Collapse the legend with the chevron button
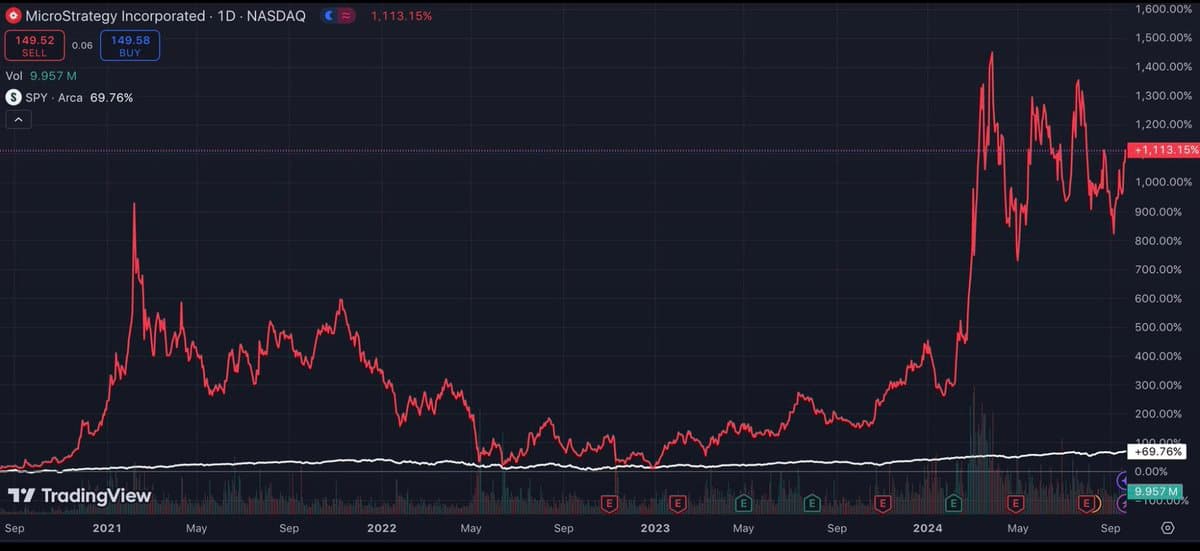 pos(18,120)
